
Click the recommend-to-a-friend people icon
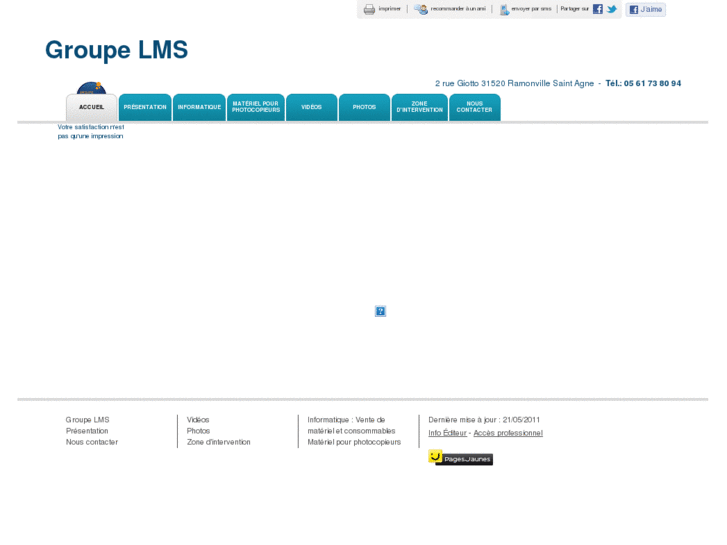[x=421, y=9]
